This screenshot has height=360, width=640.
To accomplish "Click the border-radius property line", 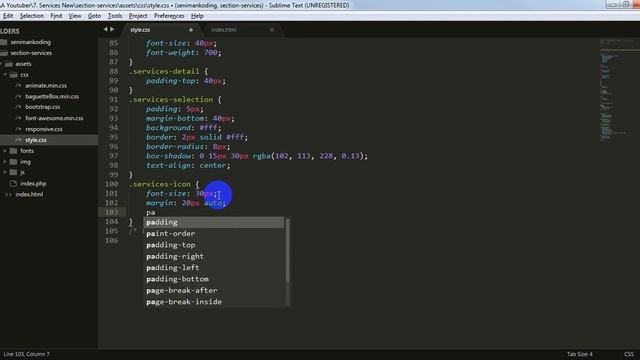I will point(188,147).
